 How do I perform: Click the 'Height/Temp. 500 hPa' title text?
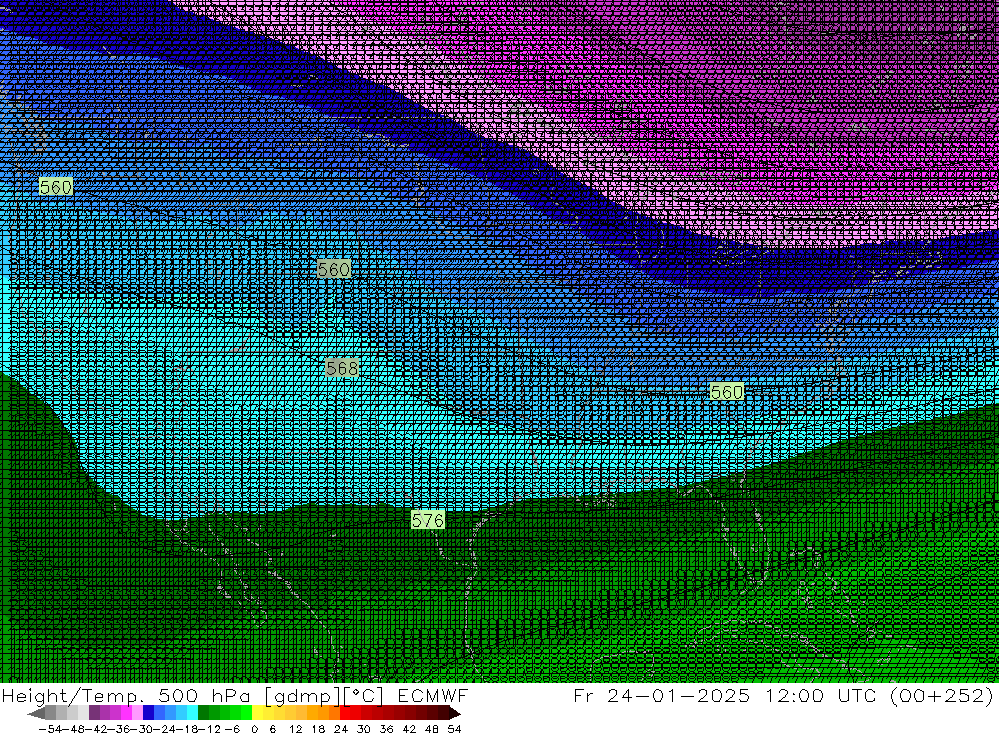(x=126, y=695)
